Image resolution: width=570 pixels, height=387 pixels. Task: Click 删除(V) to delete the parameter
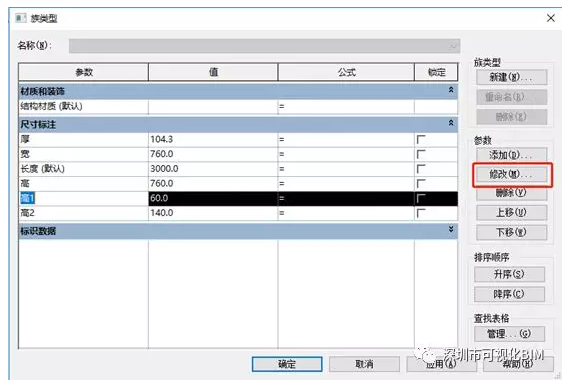511,193
